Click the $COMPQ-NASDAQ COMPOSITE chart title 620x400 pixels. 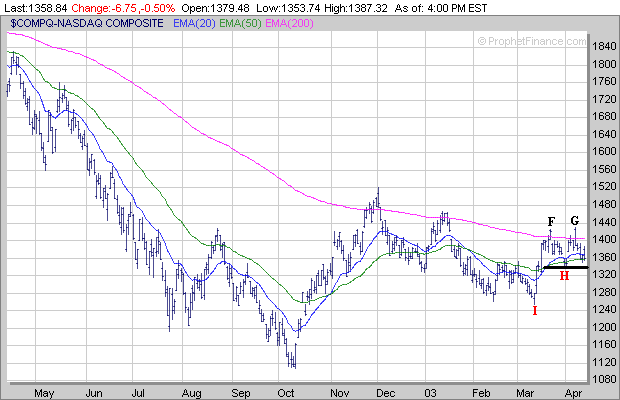pyautogui.click(x=87, y=24)
